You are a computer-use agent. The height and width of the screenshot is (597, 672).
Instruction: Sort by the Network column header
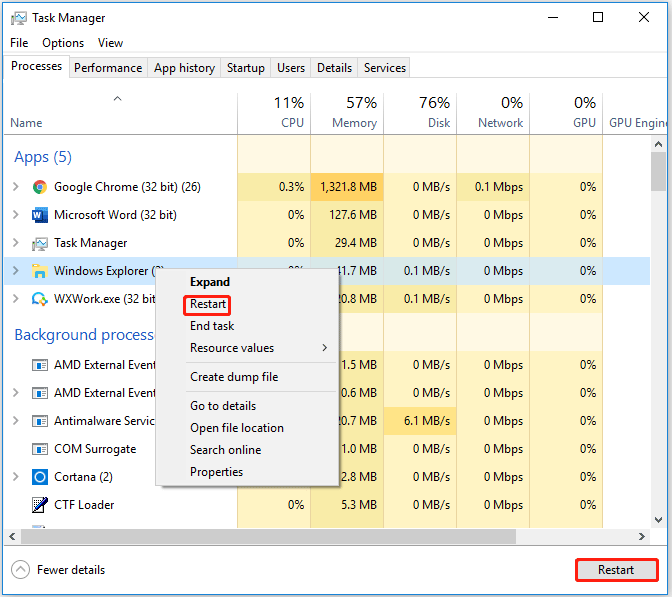[493, 113]
